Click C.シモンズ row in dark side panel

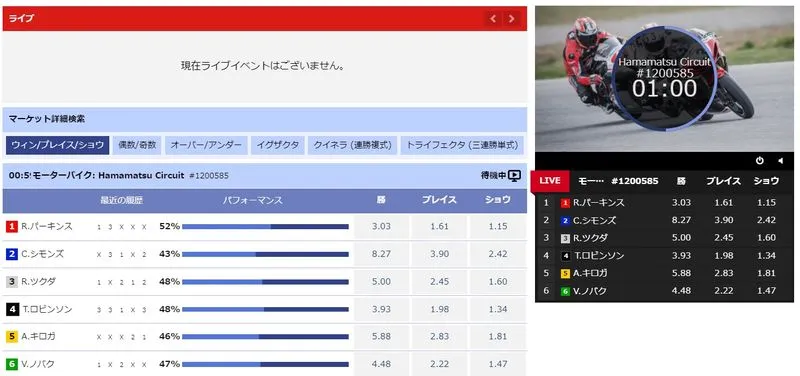[x=664, y=220]
